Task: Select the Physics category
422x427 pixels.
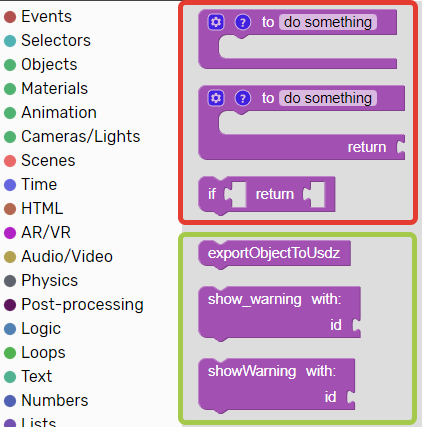Action: click(41, 281)
